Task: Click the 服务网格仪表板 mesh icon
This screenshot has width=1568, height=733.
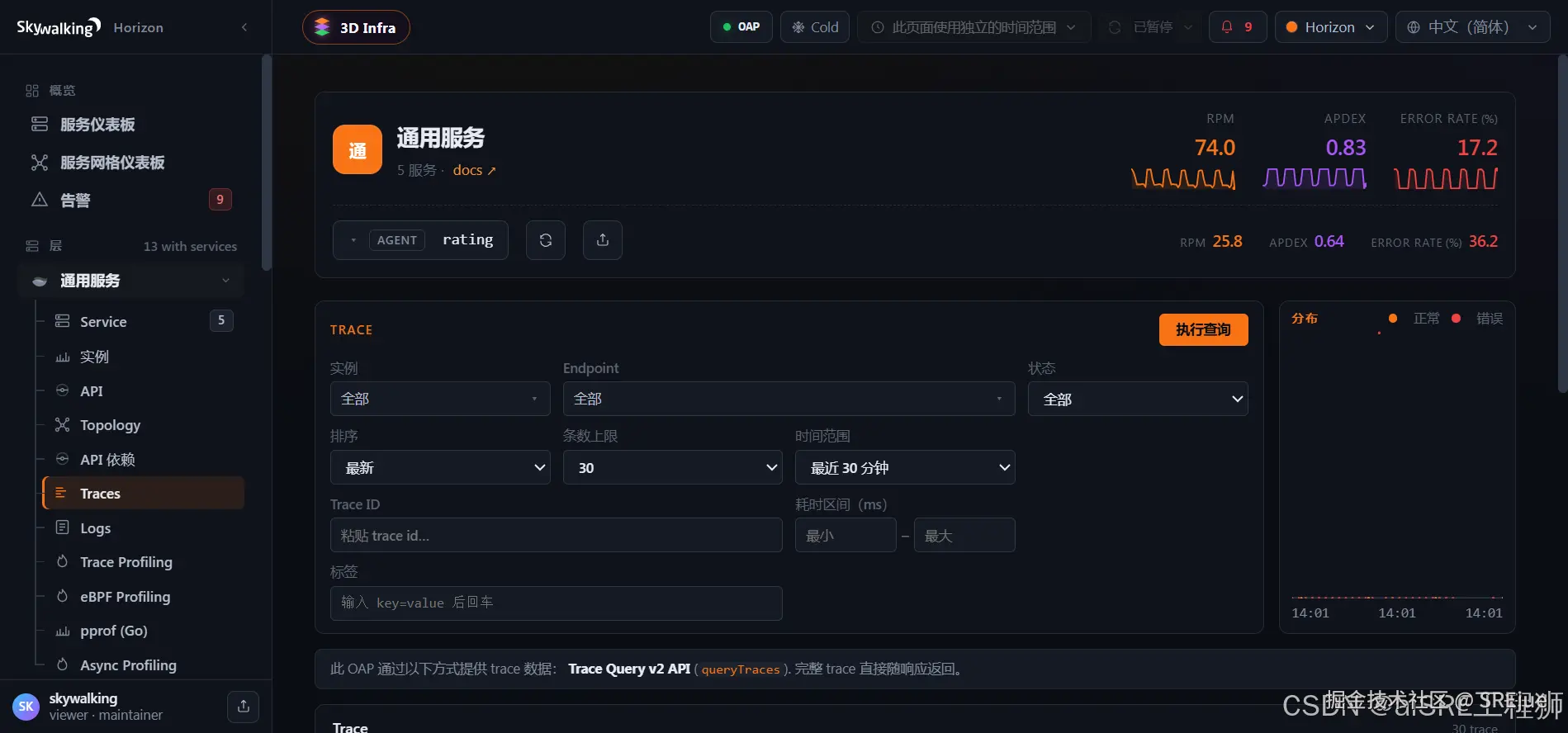Action: click(40, 163)
